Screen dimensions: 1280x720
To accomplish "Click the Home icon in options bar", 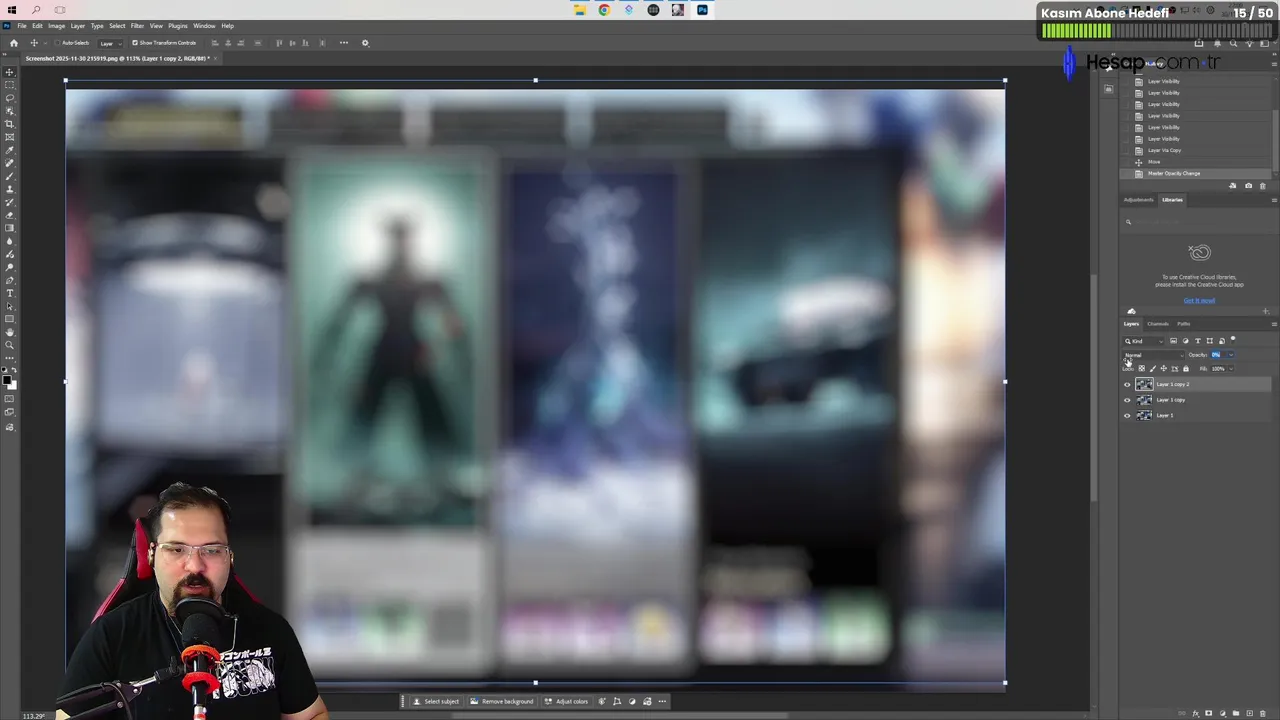I will [x=14, y=43].
